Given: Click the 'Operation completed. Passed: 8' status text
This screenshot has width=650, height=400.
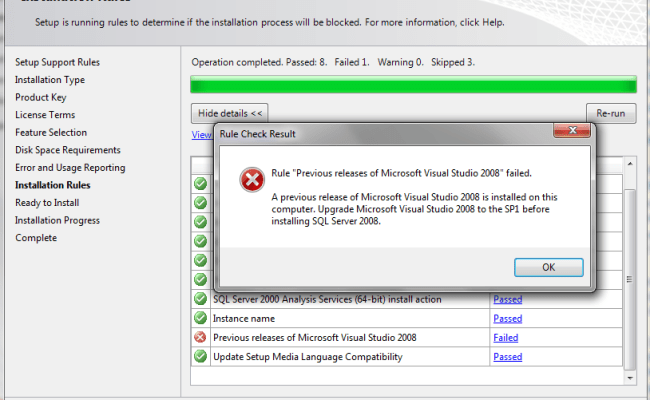Looking at the screenshot, I should coord(259,62).
